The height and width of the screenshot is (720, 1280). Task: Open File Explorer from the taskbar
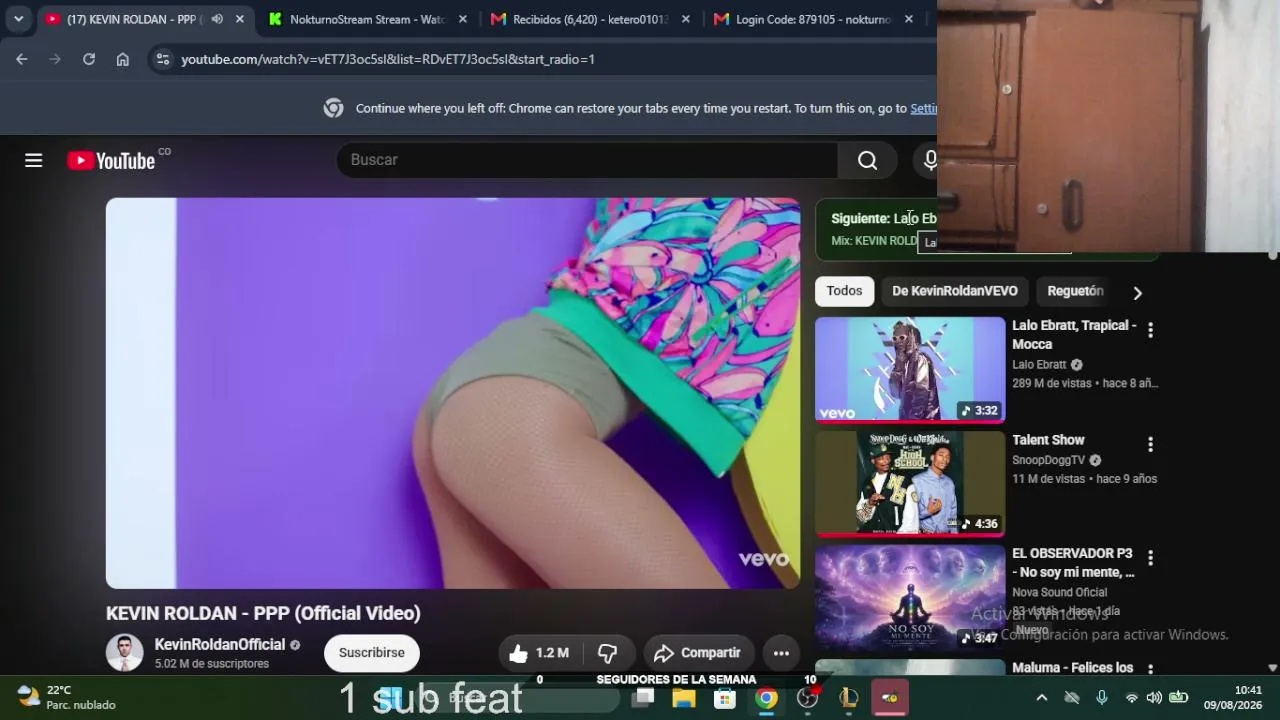pyautogui.click(x=684, y=698)
